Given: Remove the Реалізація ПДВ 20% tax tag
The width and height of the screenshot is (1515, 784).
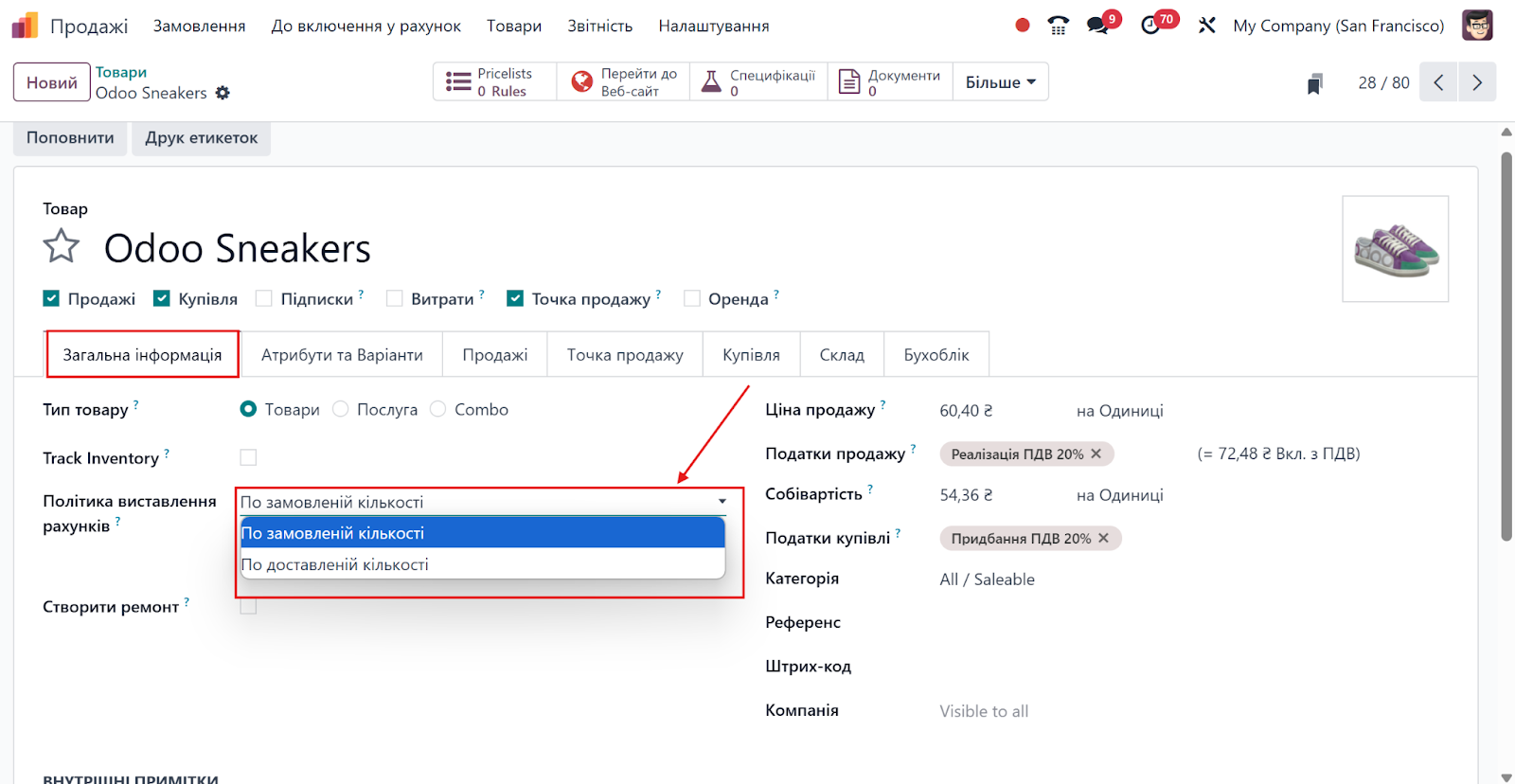Looking at the screenshot, I should 1096,454.
